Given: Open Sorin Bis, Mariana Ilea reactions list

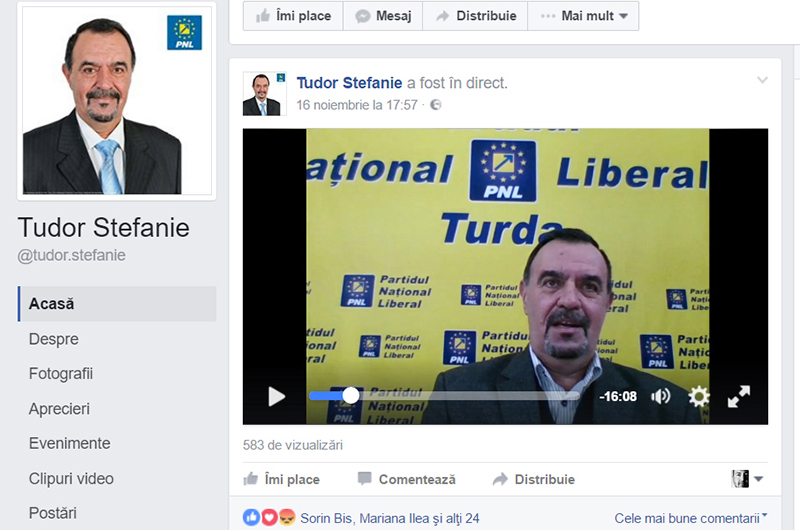Looking at the screenshot, I should tap(390, 518).
